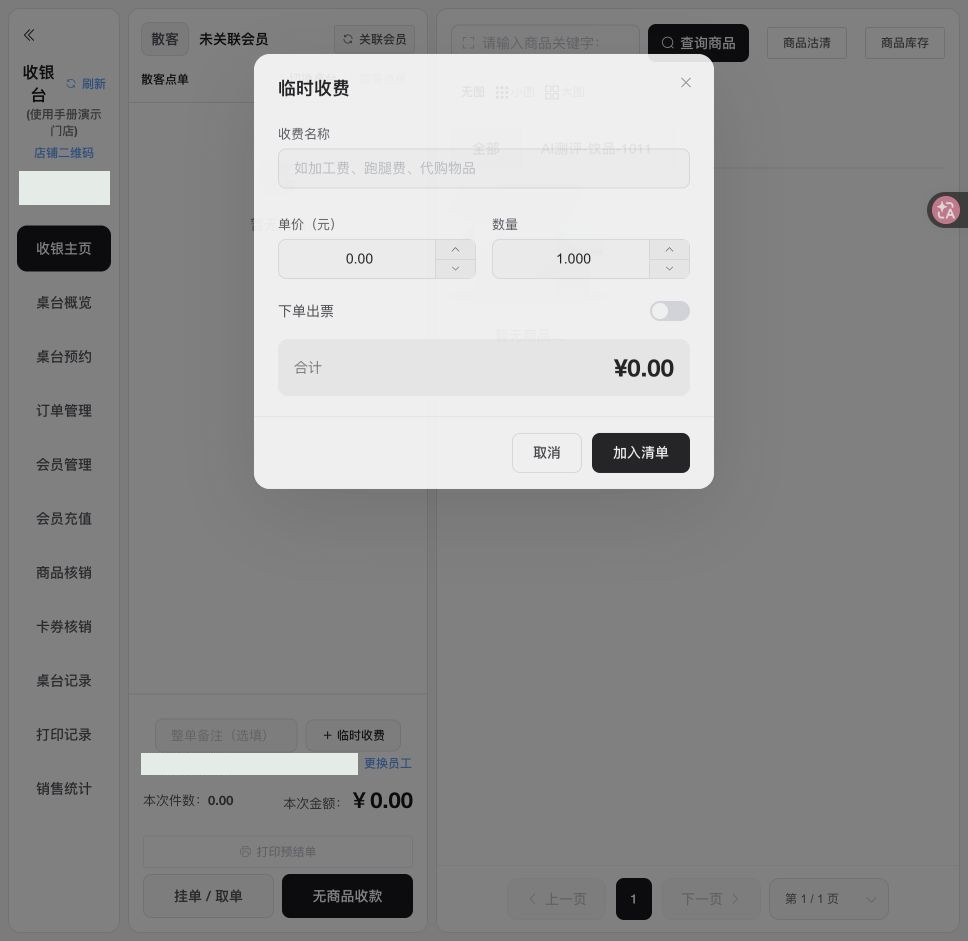This screenshot has width=968, height=941.
Task: Open 卡券核销 in the sidebar
Action: (64, 627)
